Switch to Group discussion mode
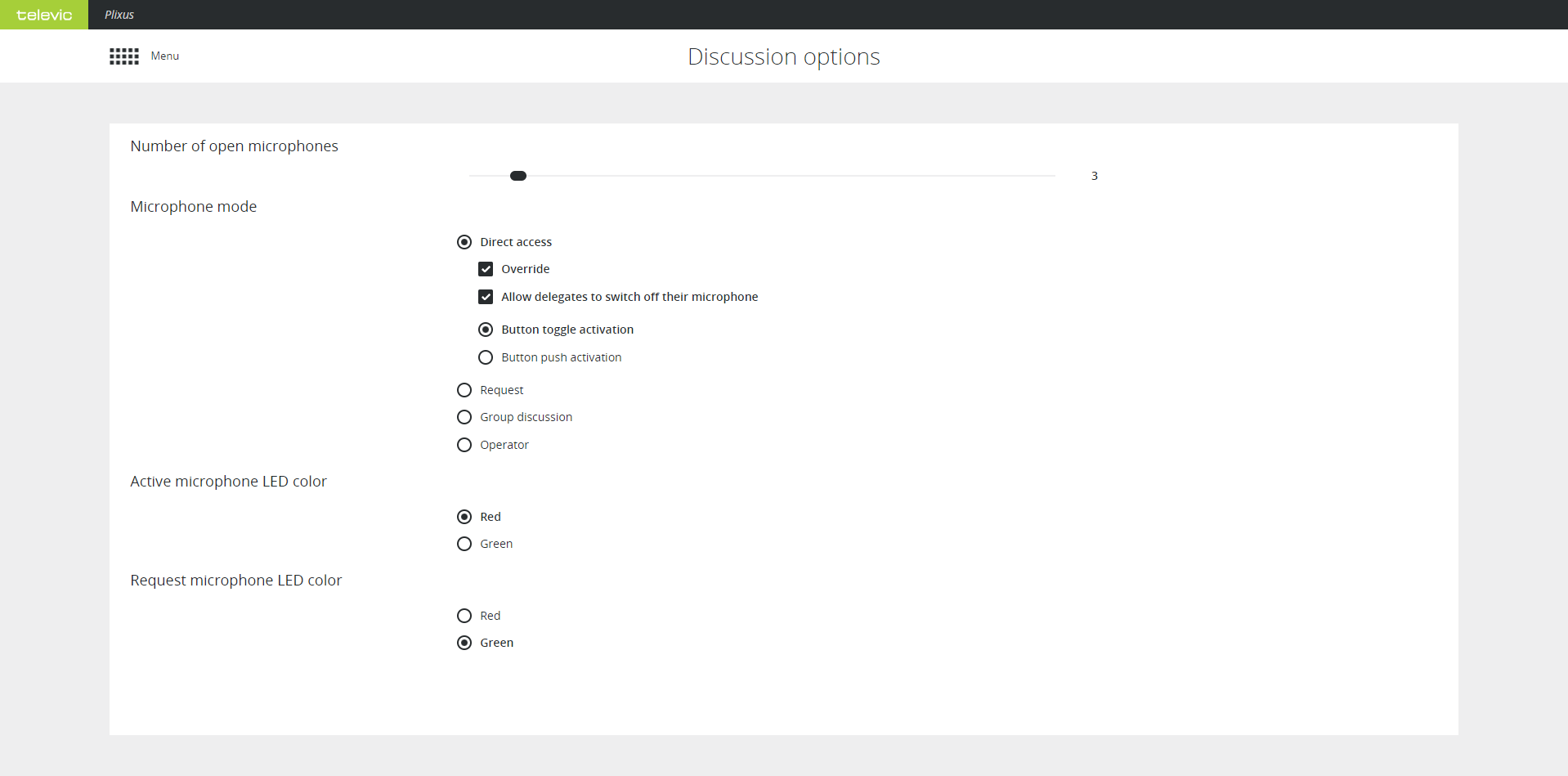 [x=464, y=417]
